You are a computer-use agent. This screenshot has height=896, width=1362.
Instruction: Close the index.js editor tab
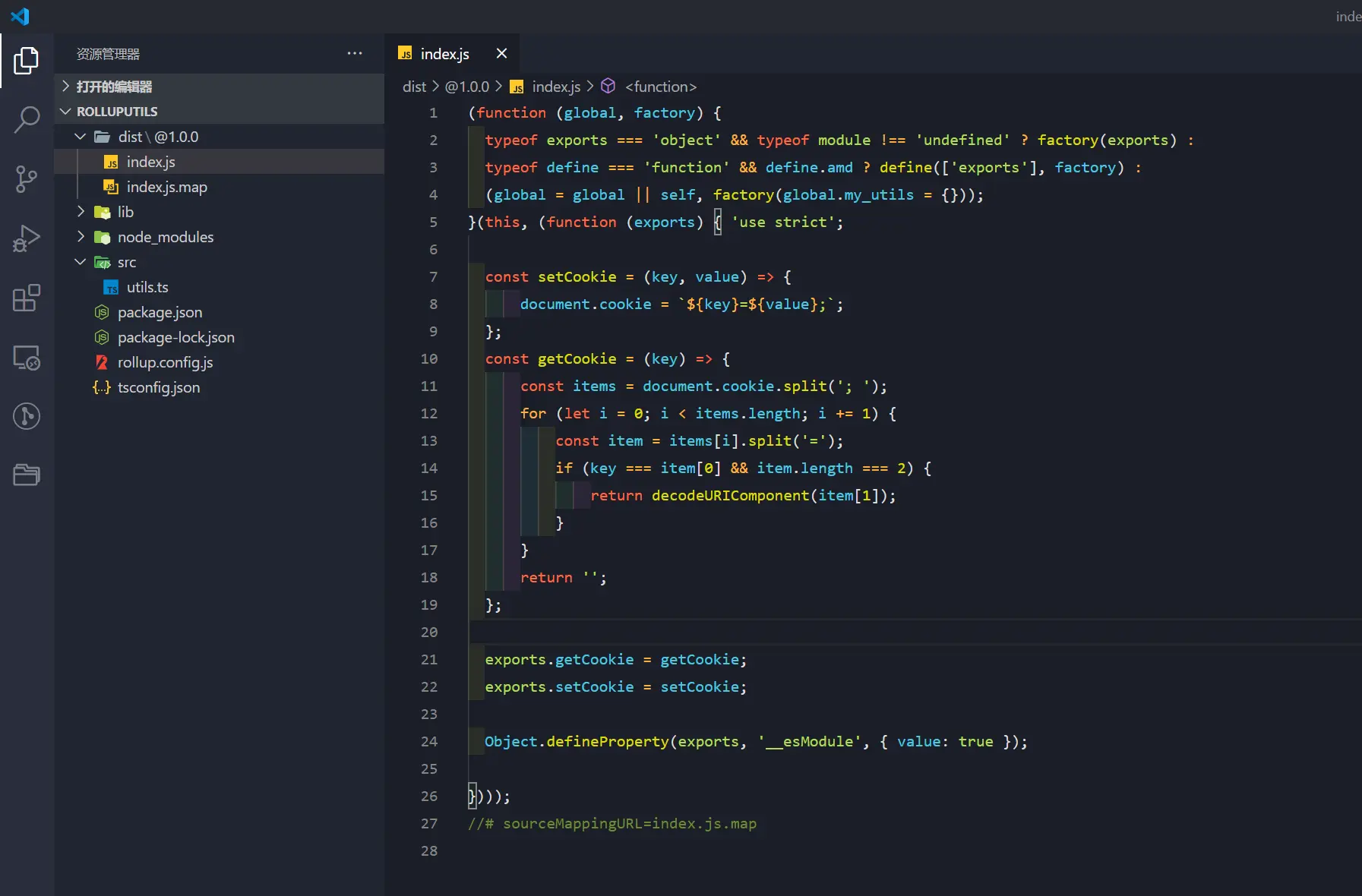(x=501, y=53)
